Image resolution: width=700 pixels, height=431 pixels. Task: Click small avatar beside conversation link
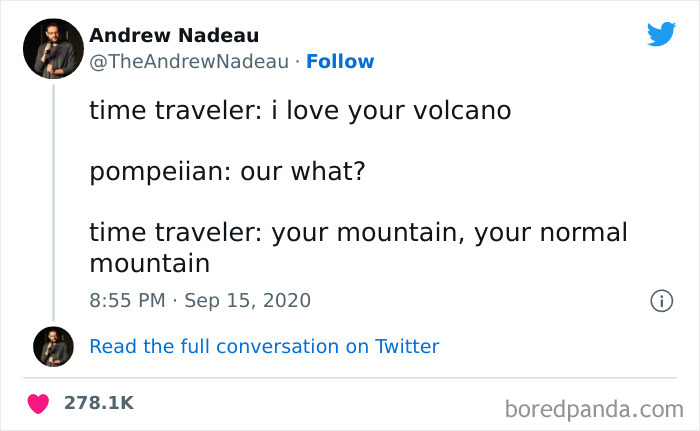point(52,346)
